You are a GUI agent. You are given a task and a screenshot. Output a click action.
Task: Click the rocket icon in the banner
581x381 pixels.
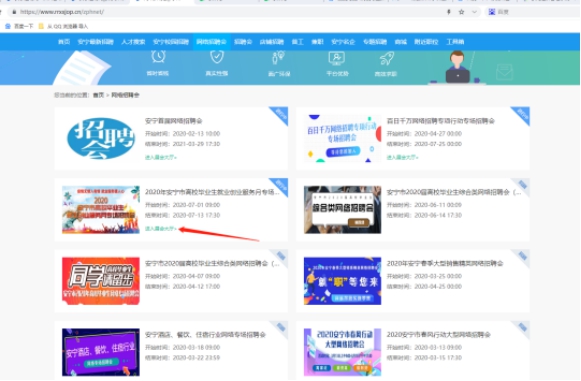point(386,58)
